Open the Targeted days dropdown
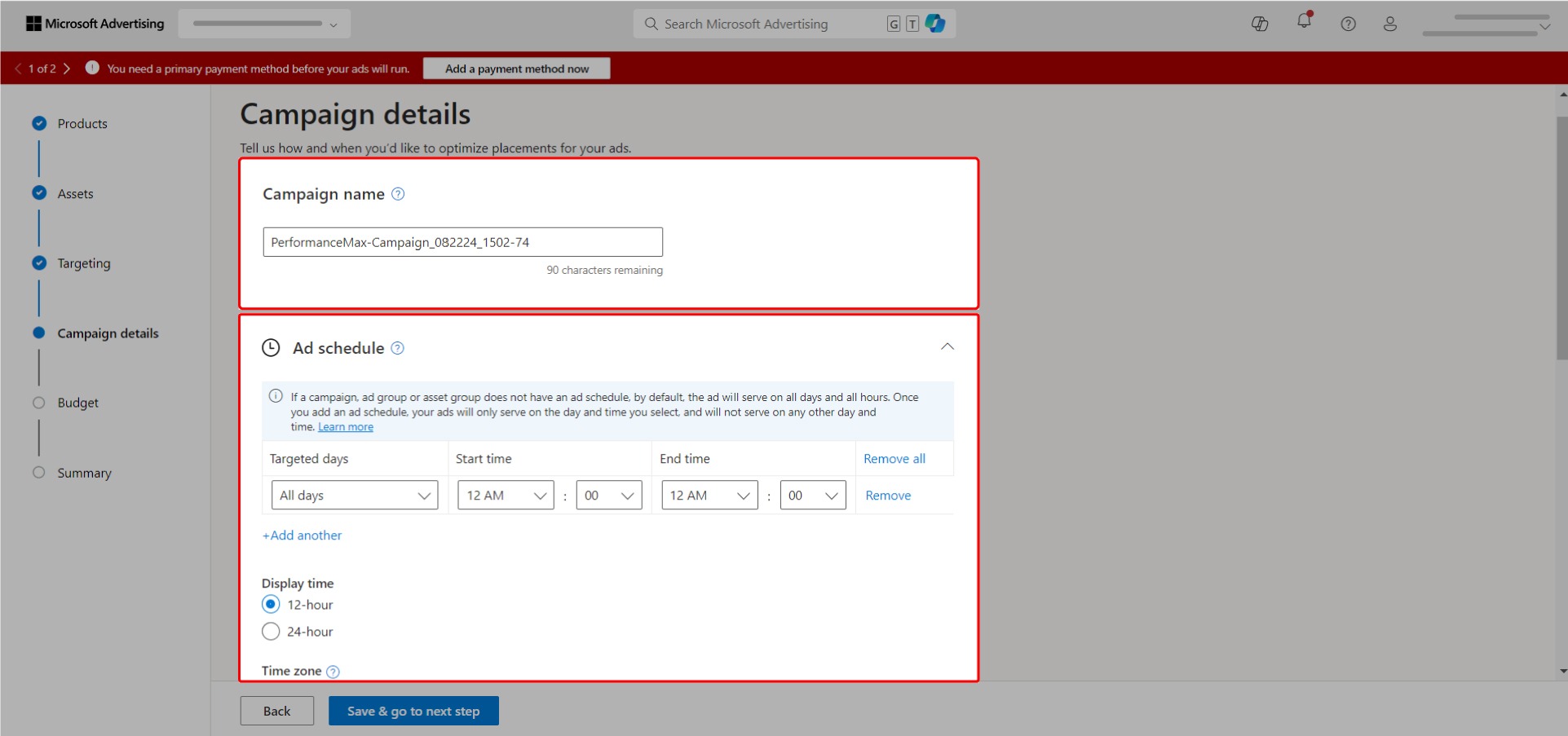The image size is (1568, 736). click(354, 495)
